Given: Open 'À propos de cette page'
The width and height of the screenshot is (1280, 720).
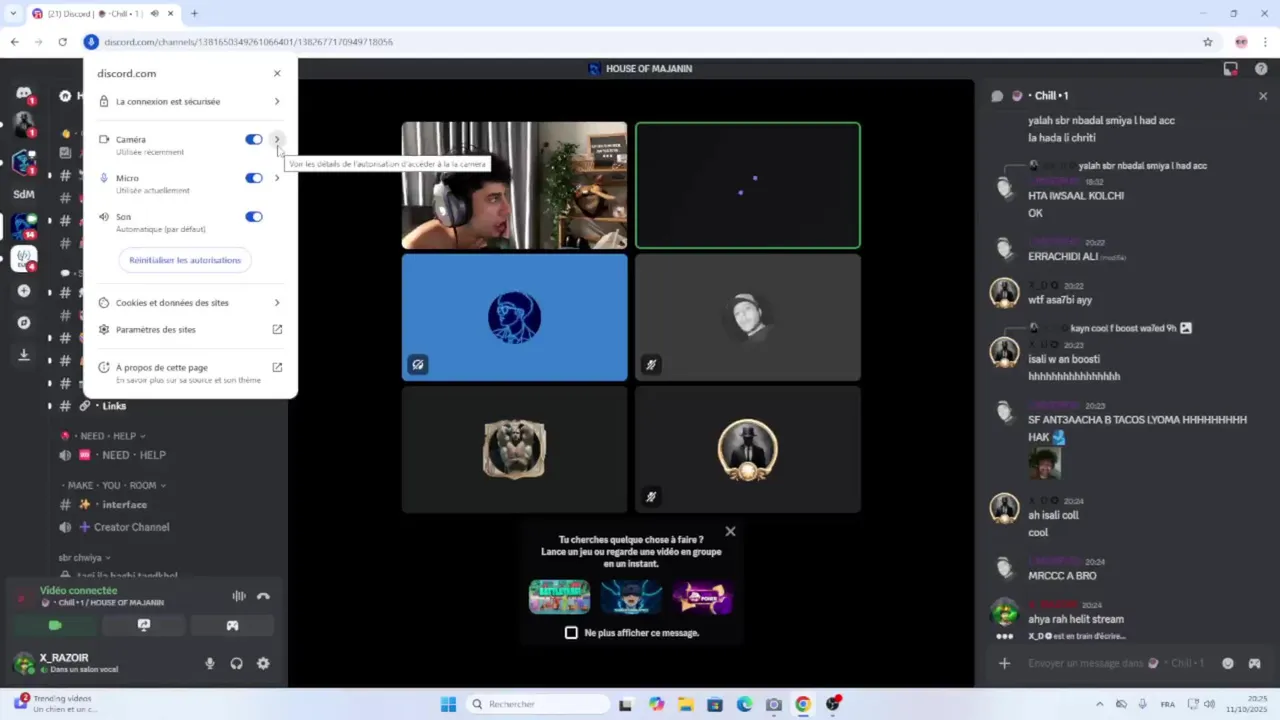Looking at the screenshot, I should coord(190,372).
